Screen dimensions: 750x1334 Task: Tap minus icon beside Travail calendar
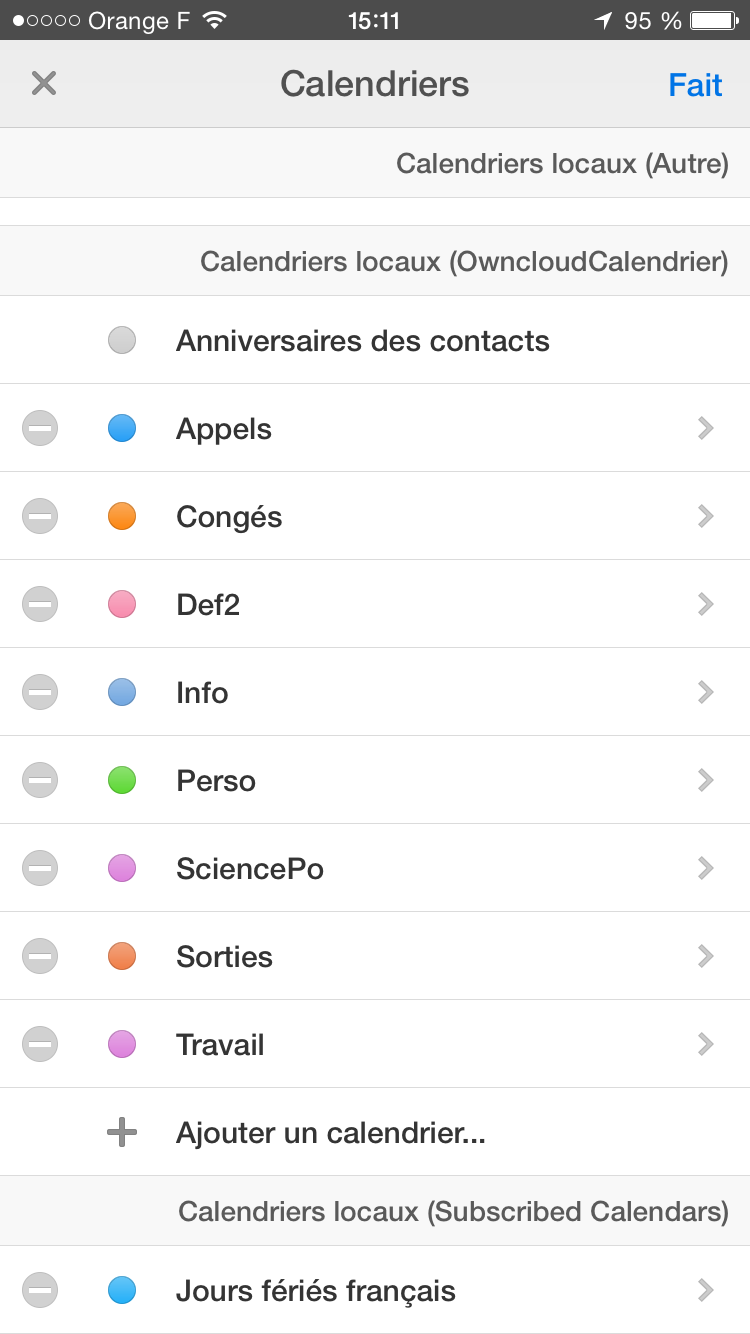pos(40,1045)
